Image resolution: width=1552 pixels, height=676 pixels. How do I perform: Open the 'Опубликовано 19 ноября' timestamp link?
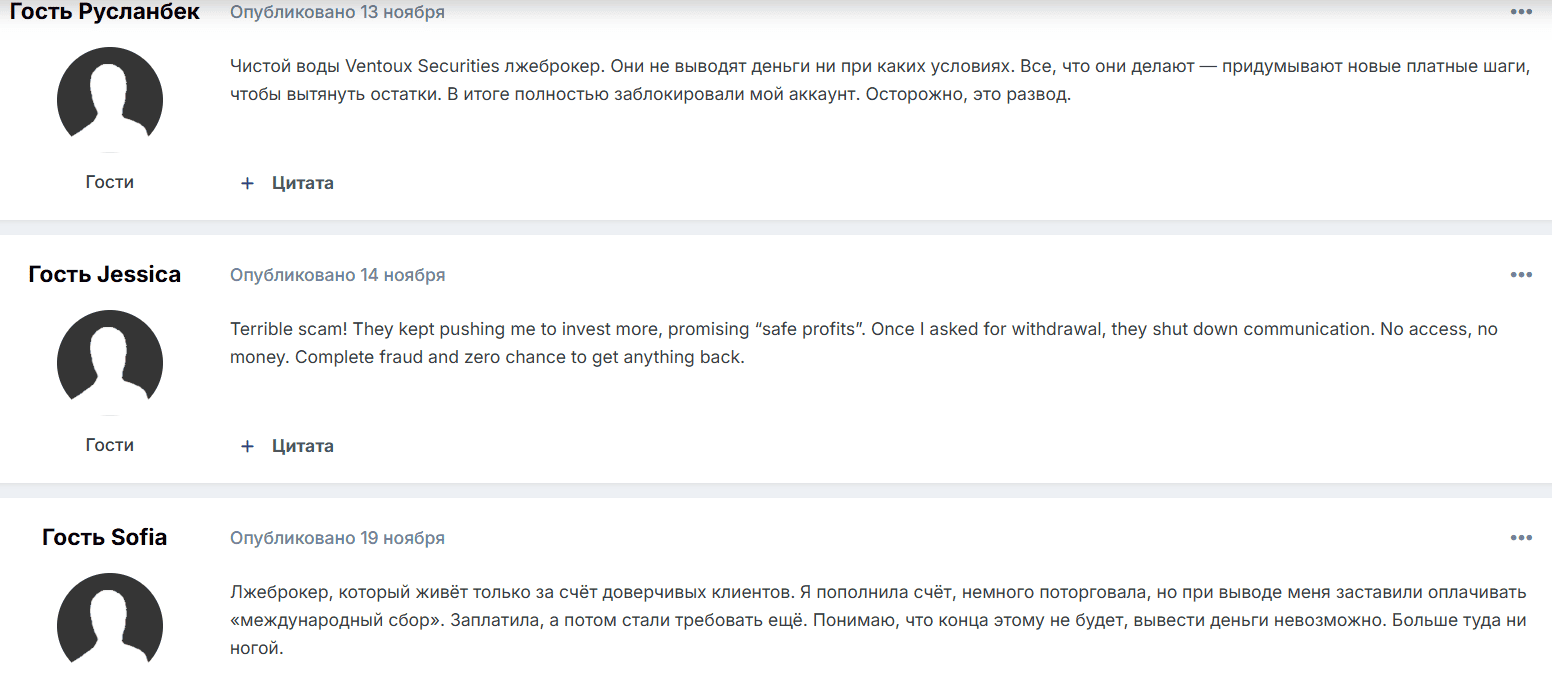click(x=337, y=538)
